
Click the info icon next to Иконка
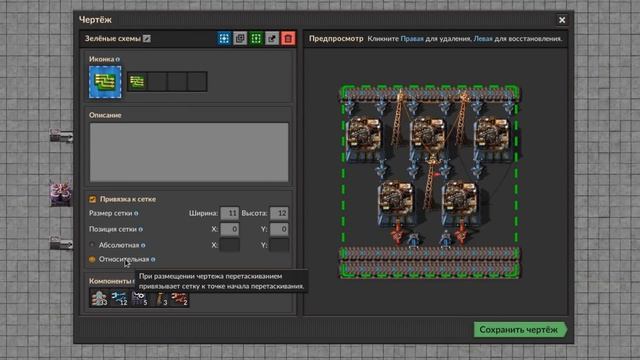click(x=118, y=59)
